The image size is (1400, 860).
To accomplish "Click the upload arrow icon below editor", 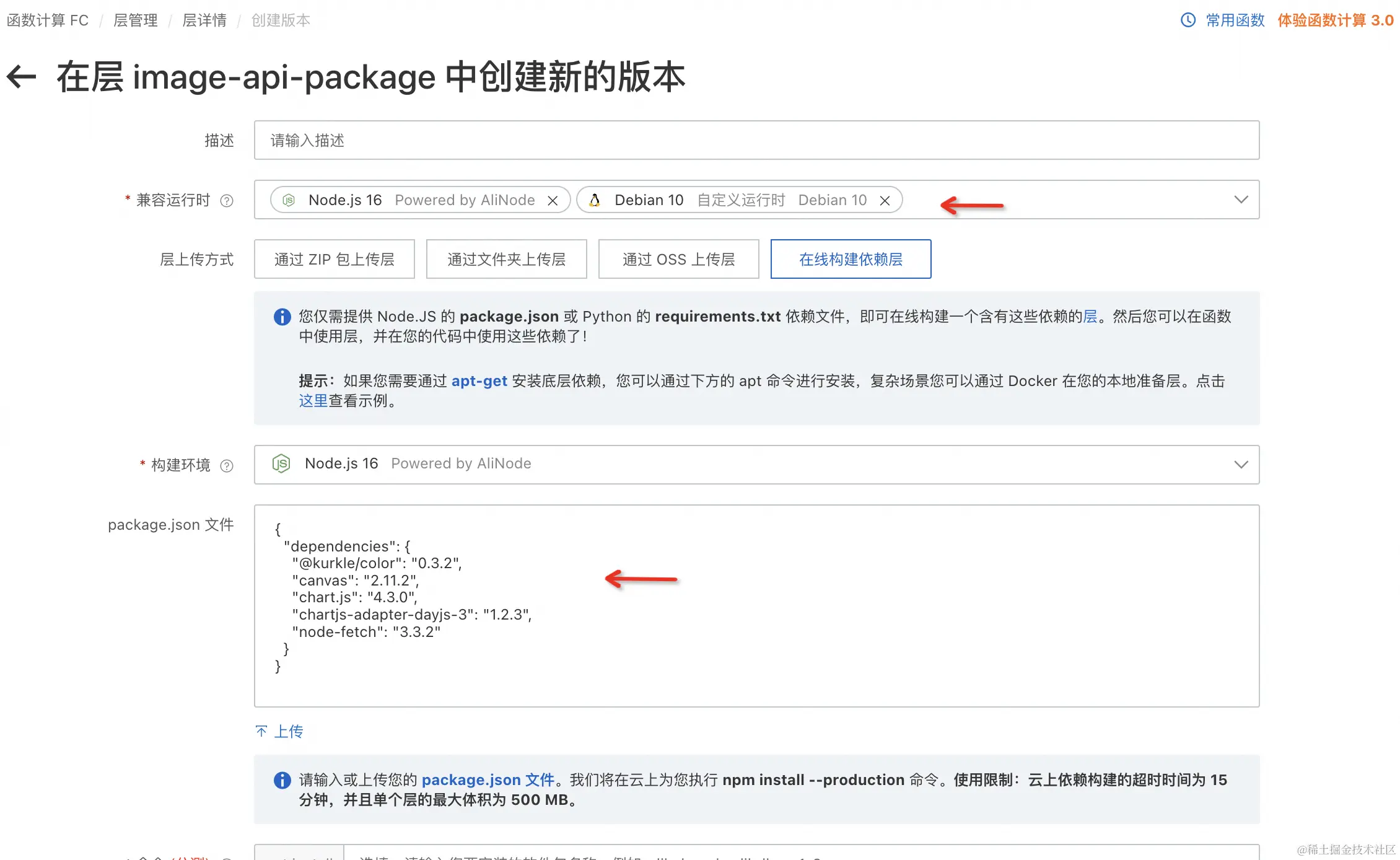I will (x=261, y=731).
